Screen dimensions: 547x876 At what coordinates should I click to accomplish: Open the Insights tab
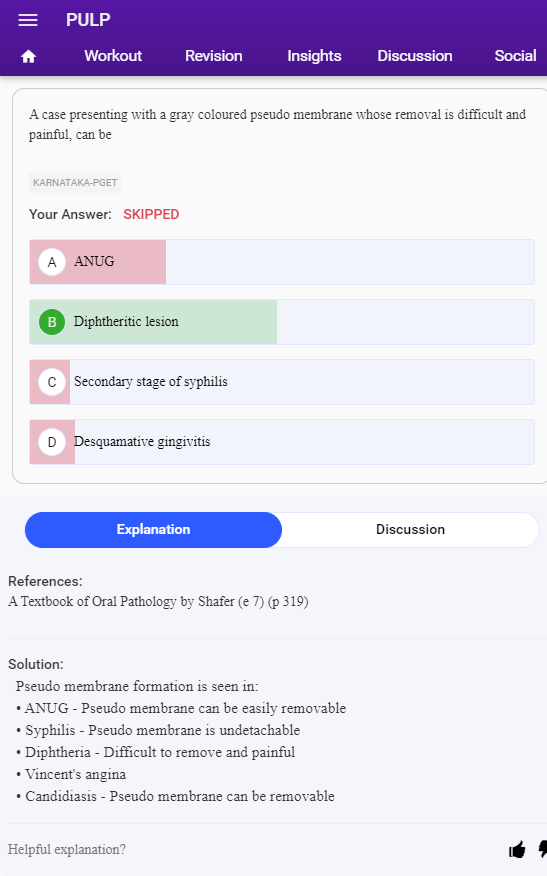[314, 56]
